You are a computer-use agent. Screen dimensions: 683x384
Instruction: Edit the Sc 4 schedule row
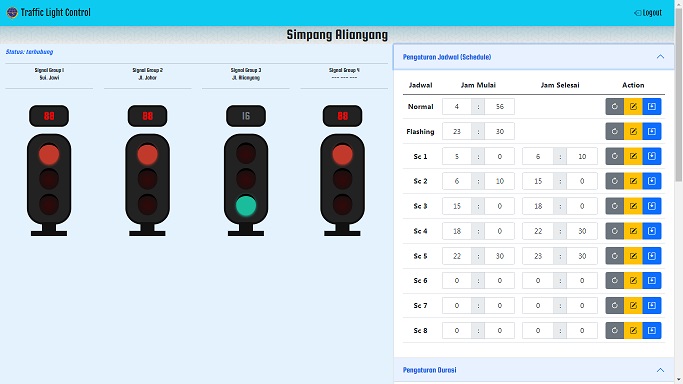(633, 231)
